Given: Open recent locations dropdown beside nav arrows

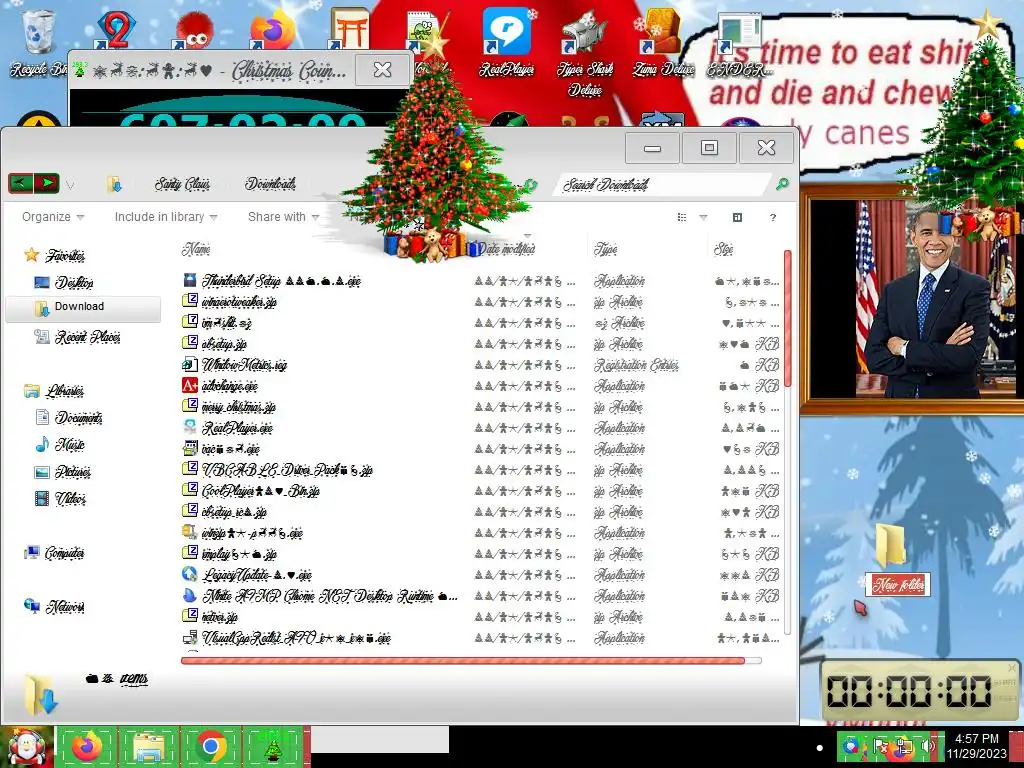Looking at the screenshot, I should [70, 185].
